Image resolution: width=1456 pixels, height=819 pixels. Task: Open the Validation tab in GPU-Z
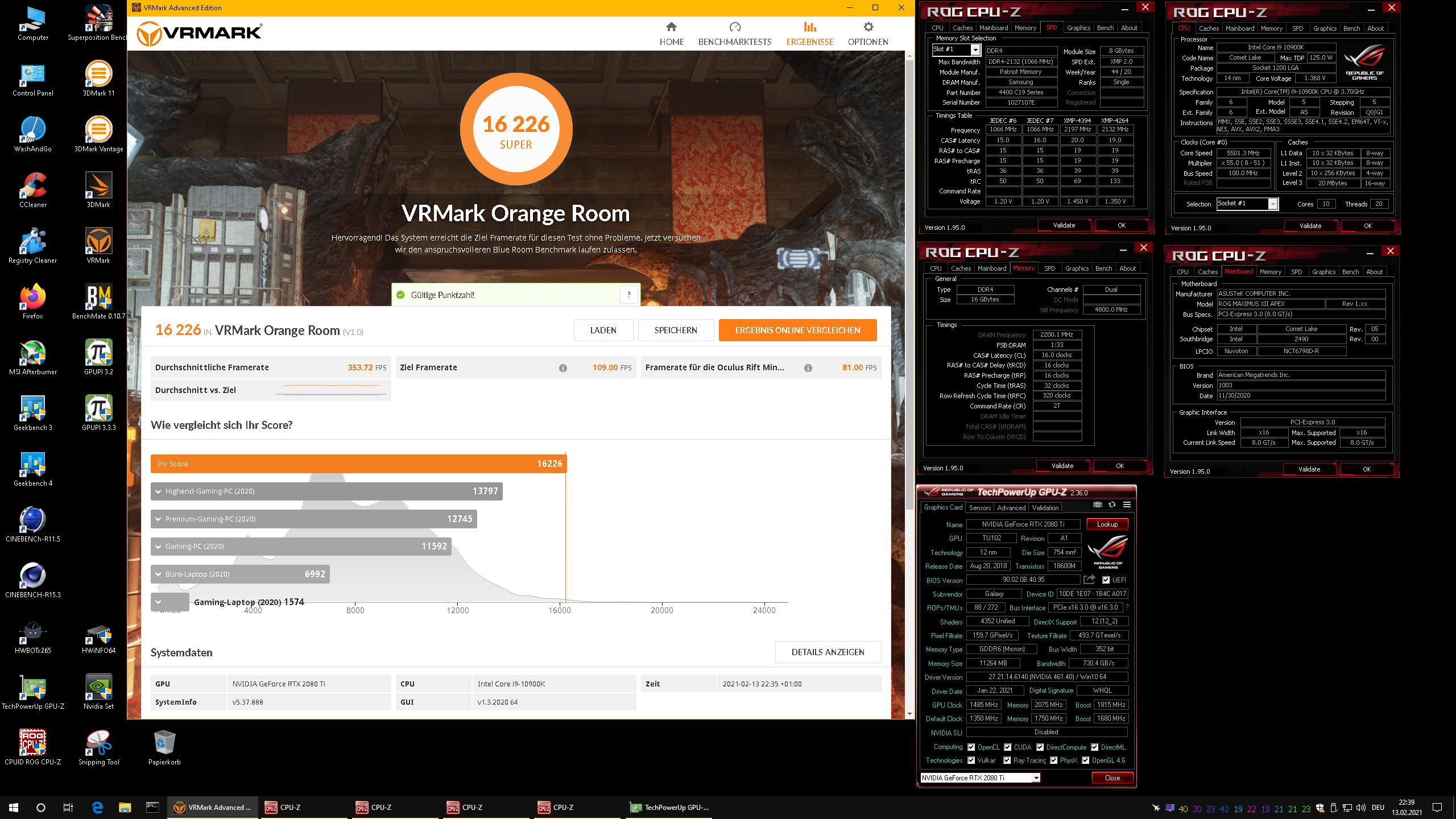[1045, 508]
